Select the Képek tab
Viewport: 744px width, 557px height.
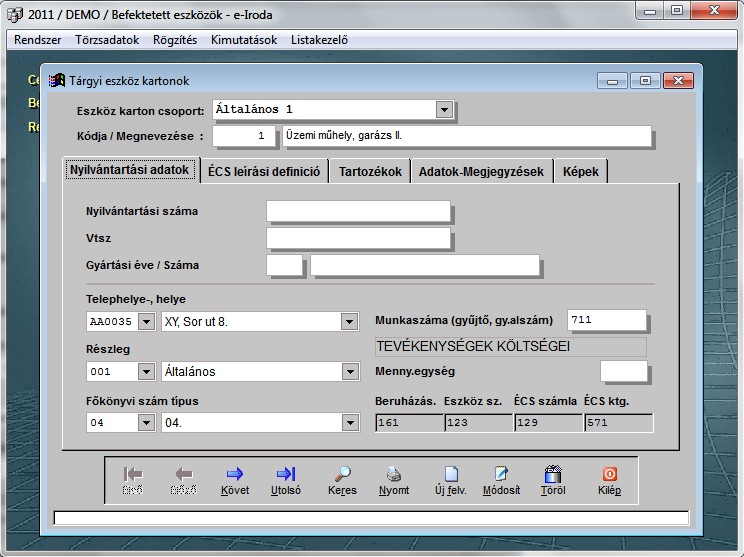click(x=580, y=171)
